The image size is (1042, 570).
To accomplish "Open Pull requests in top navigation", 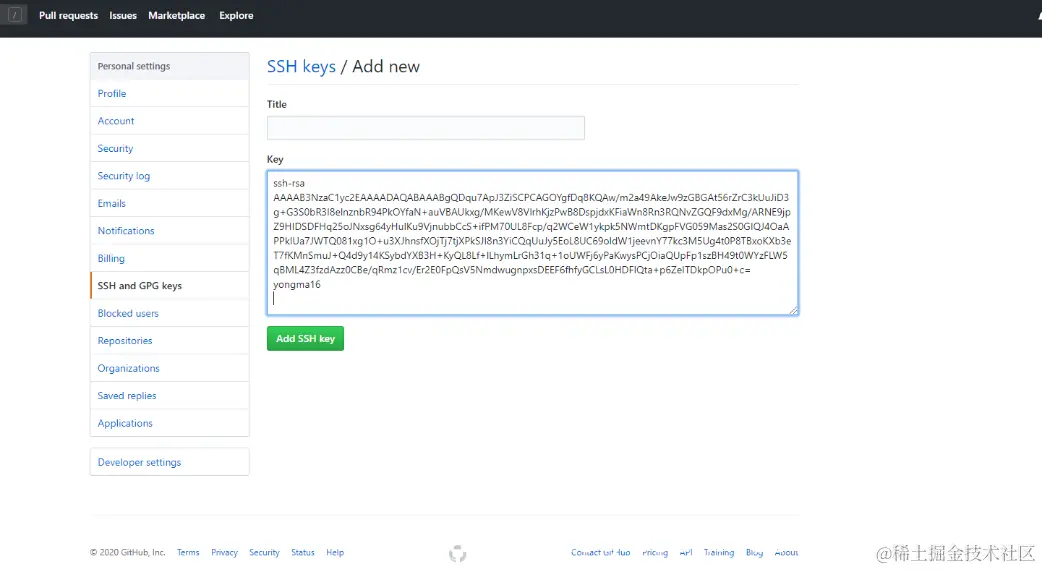I will click(x=68, y=15).
